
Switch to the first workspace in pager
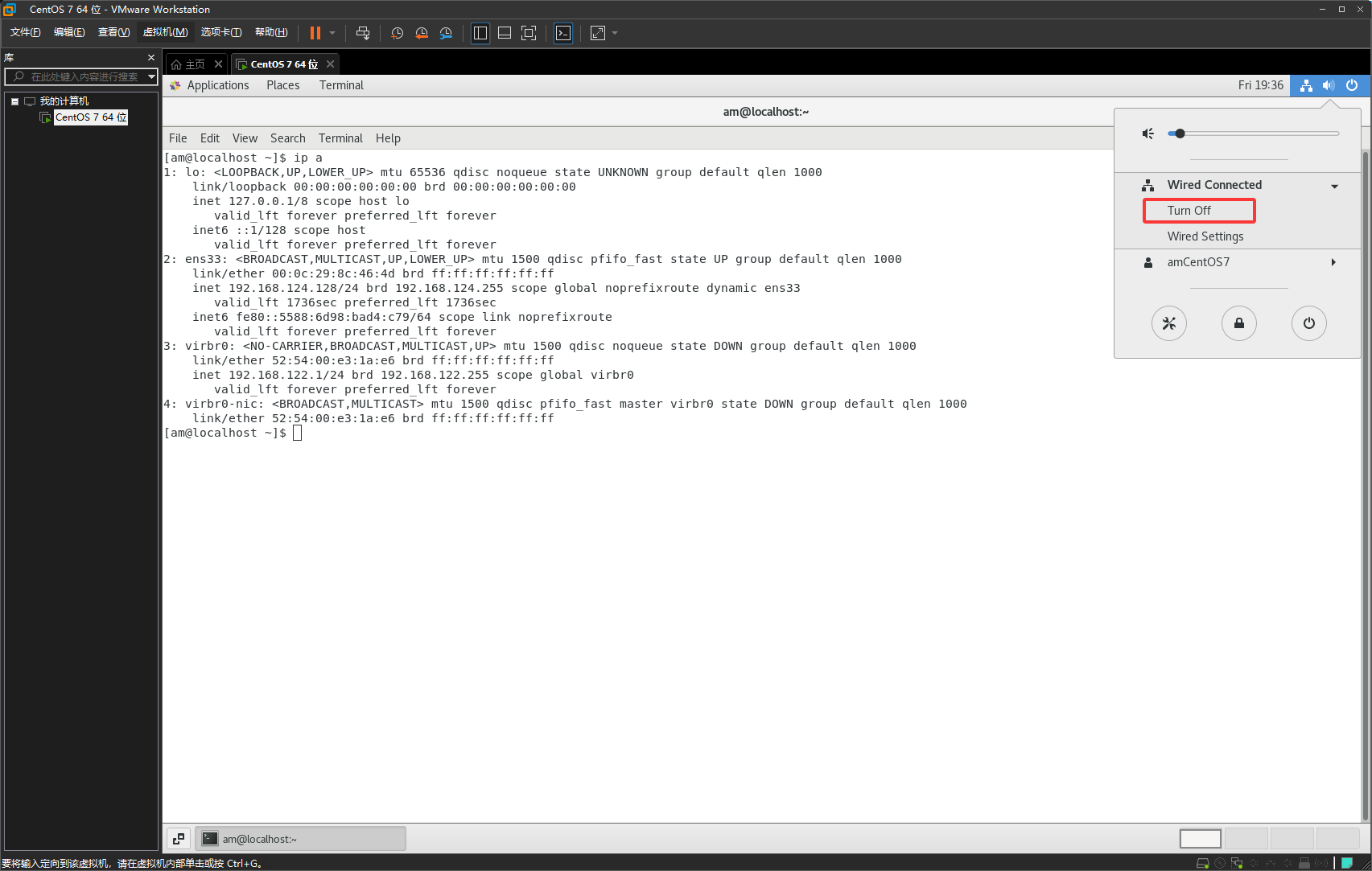(1201, 839)
